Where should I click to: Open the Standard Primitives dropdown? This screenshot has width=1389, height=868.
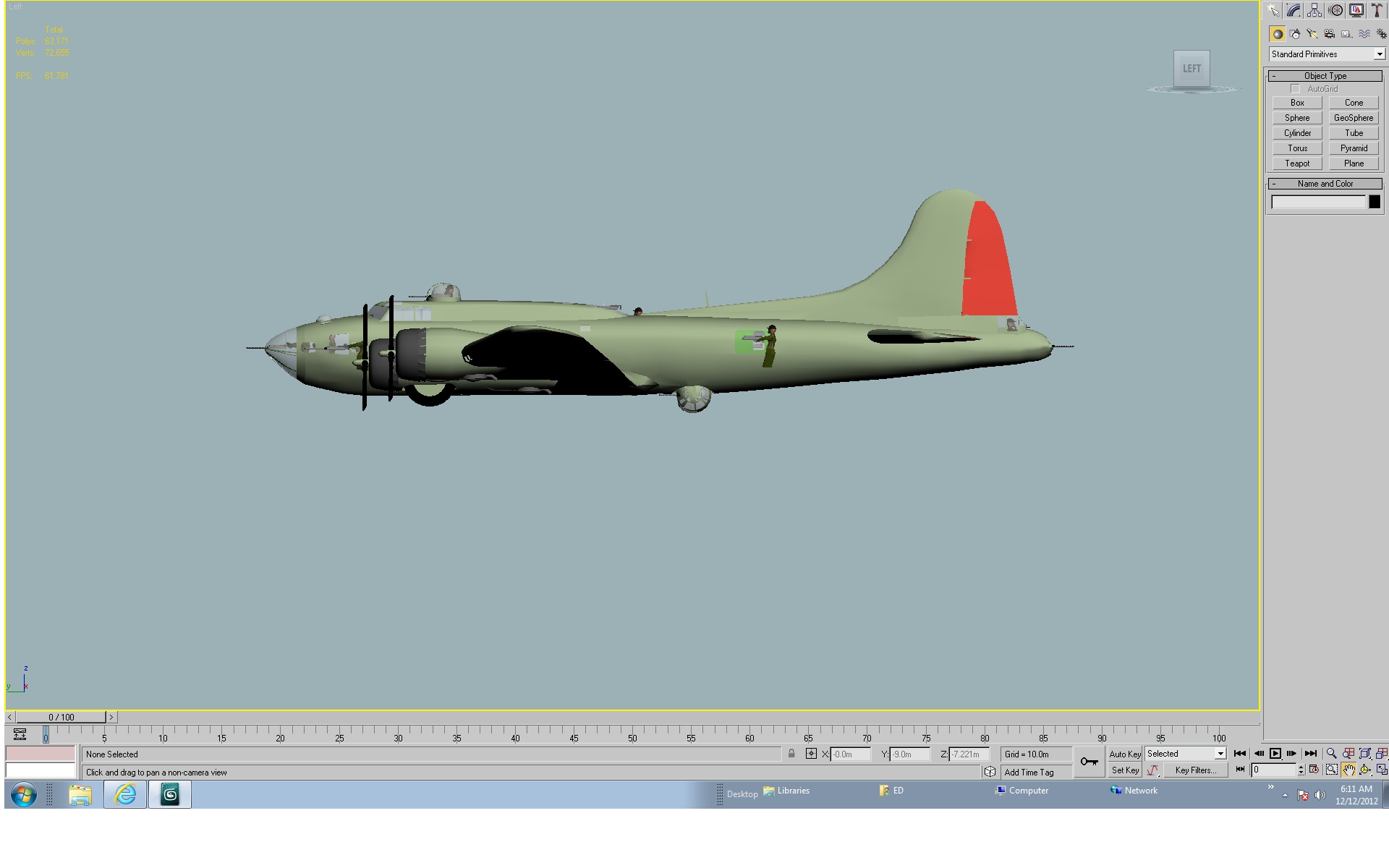tap(1327, 54)
